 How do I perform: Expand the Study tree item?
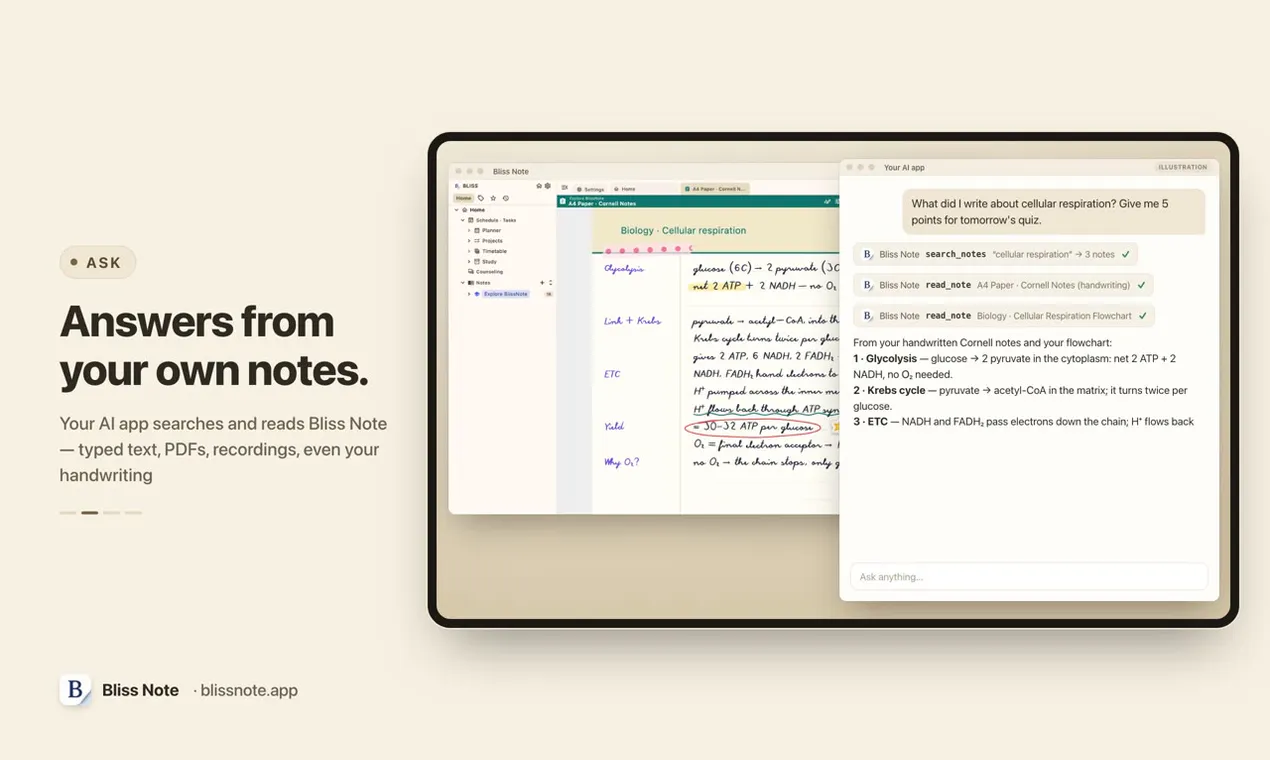(469, 262)
